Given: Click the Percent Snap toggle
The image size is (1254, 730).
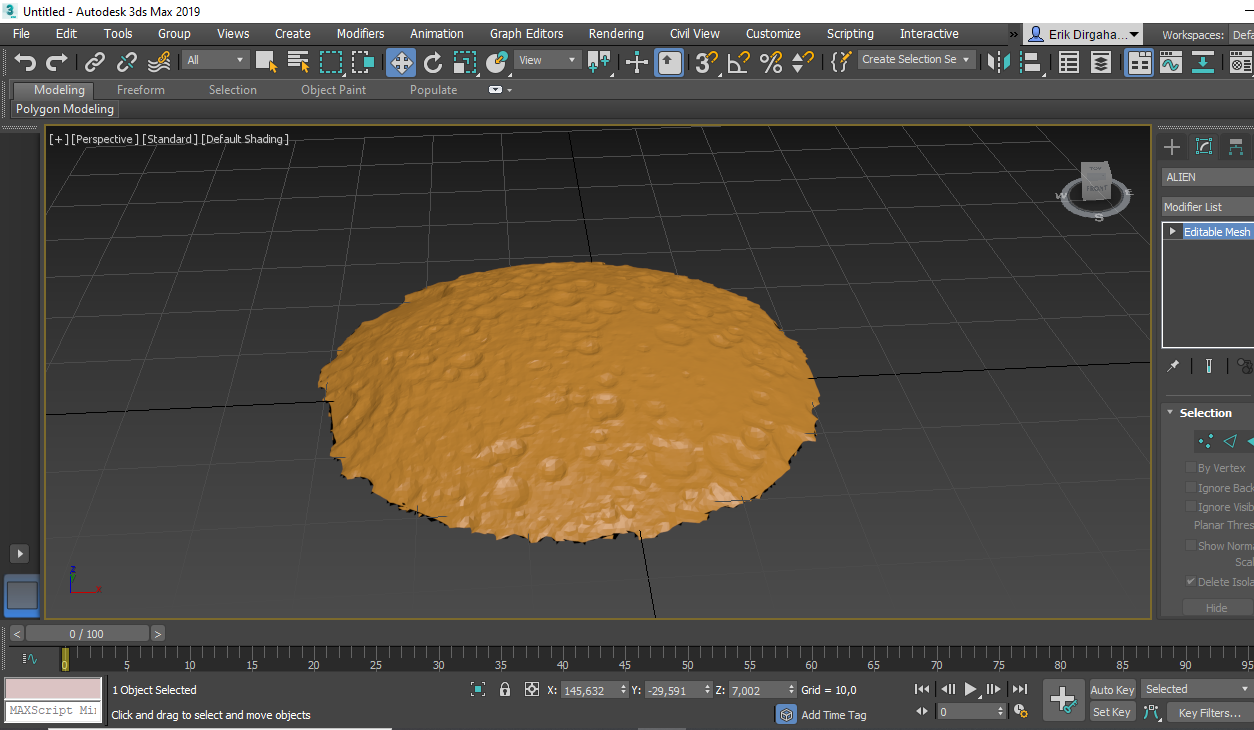Looking at the screenshot, I should click(771, 63).
